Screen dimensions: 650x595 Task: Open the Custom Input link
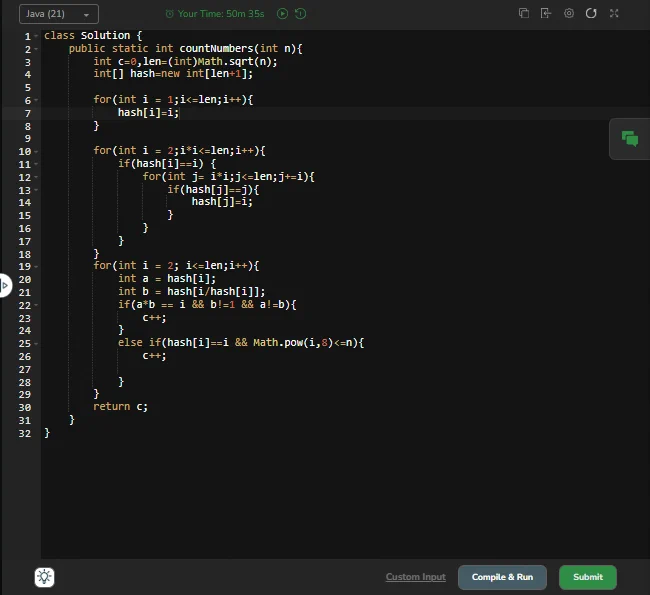coord(415,577)
